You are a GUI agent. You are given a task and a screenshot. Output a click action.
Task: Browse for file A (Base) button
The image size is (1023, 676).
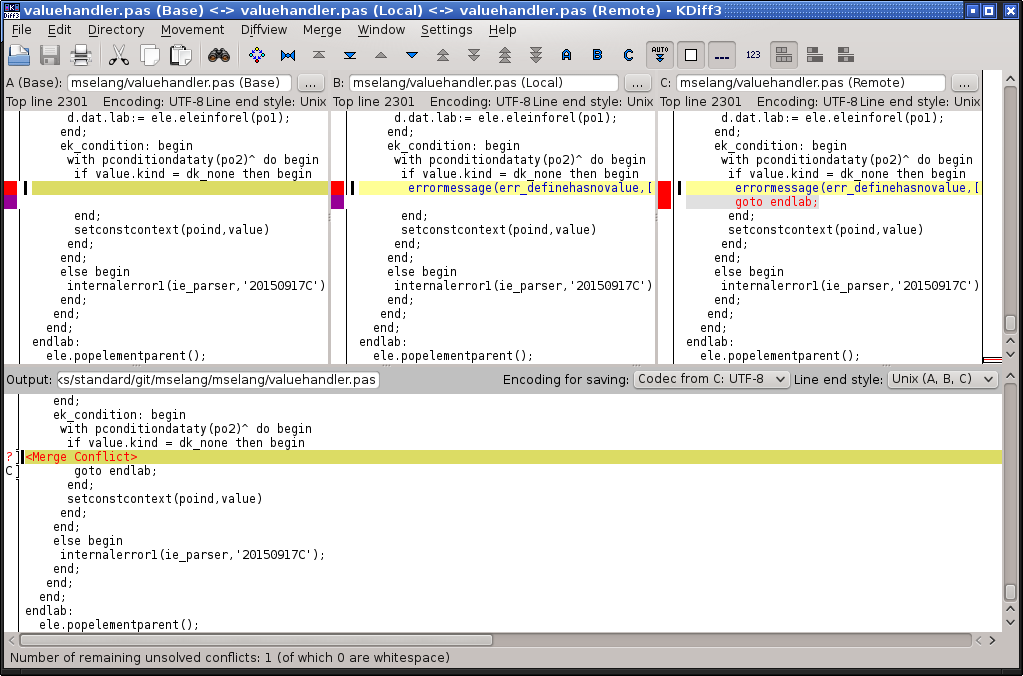click(x=311, y=83)
